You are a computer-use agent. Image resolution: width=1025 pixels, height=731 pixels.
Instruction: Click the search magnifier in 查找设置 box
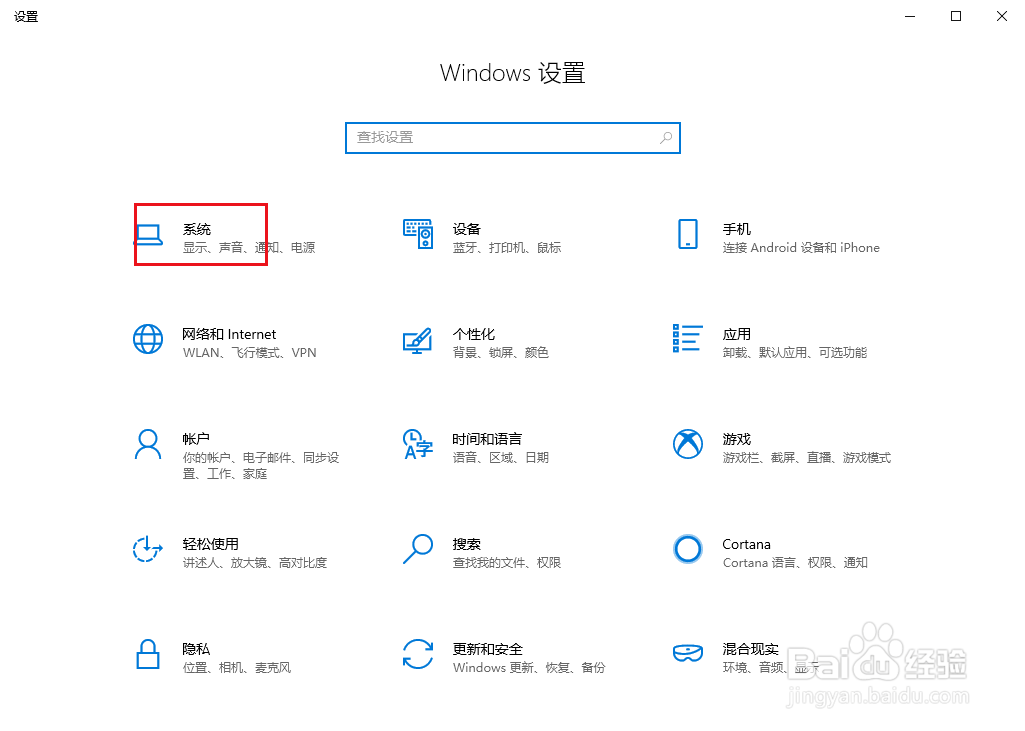(x=665, y=138)
